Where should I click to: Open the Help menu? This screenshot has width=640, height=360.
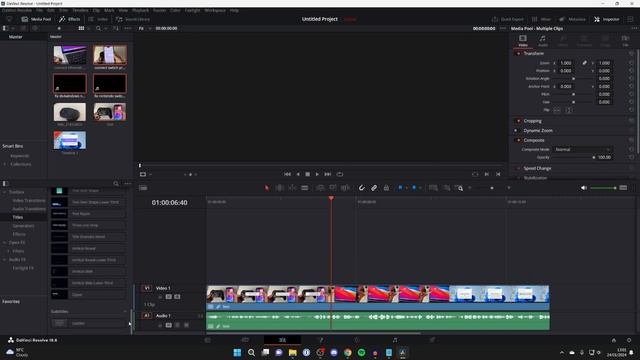[234, 10]
